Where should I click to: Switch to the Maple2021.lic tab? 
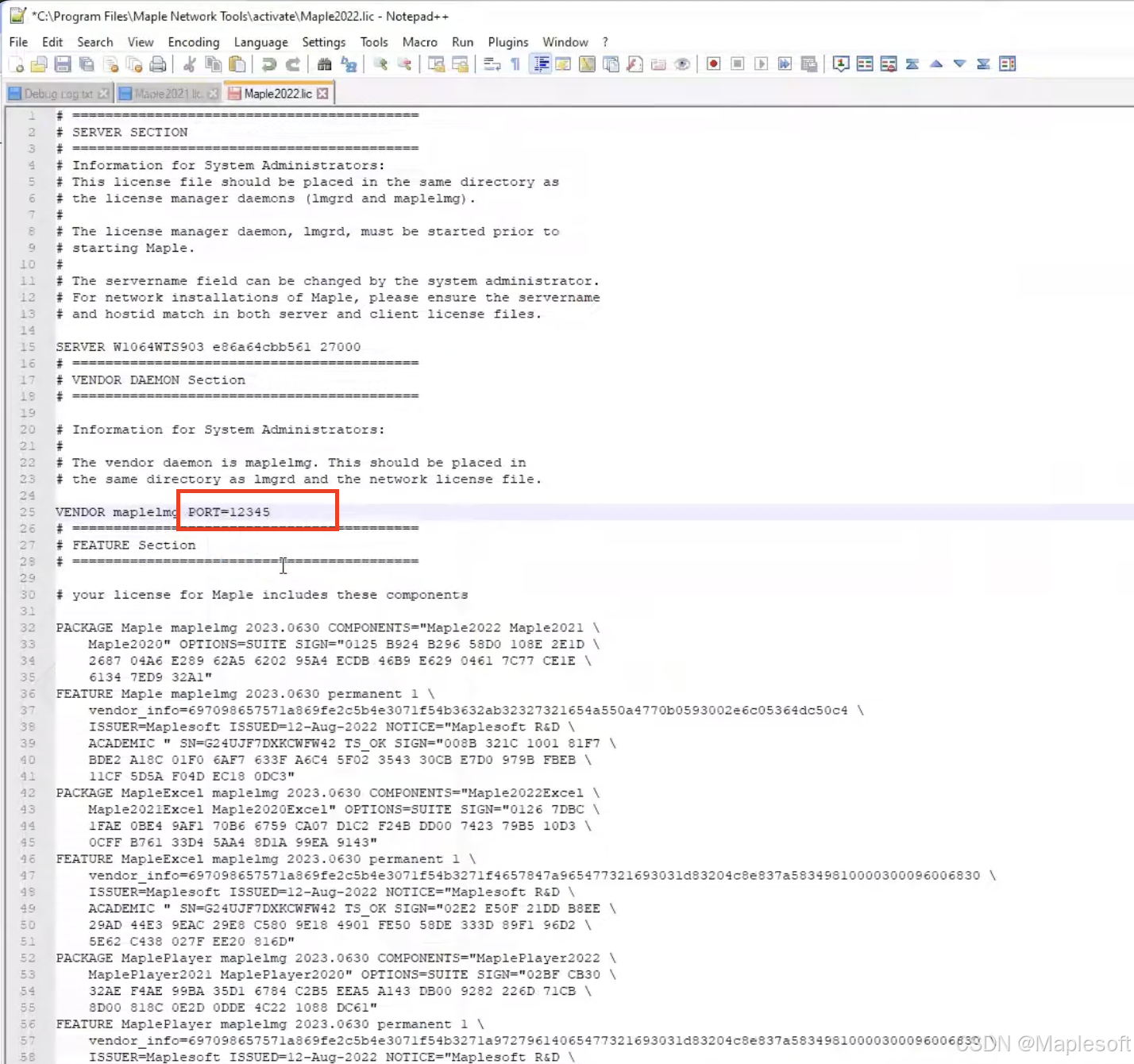click(x=168, y=94)
